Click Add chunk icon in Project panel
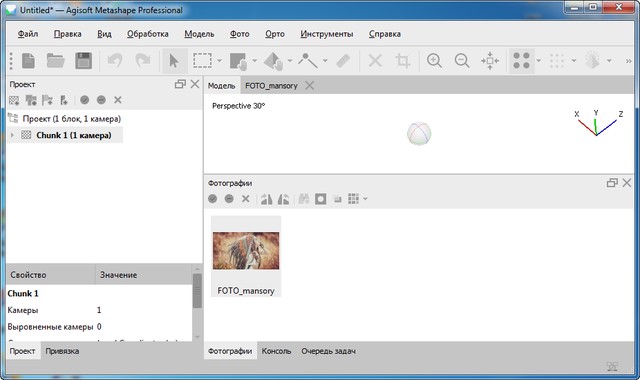The height and width of the screenshot is (380, 640). pyautogui.click(x=14, y=100)
